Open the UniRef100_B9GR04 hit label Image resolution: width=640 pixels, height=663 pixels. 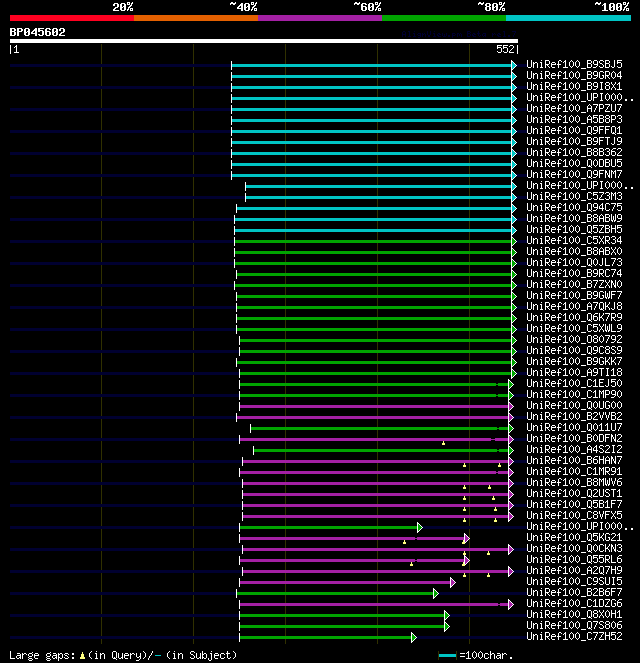[x=574, y=75]
